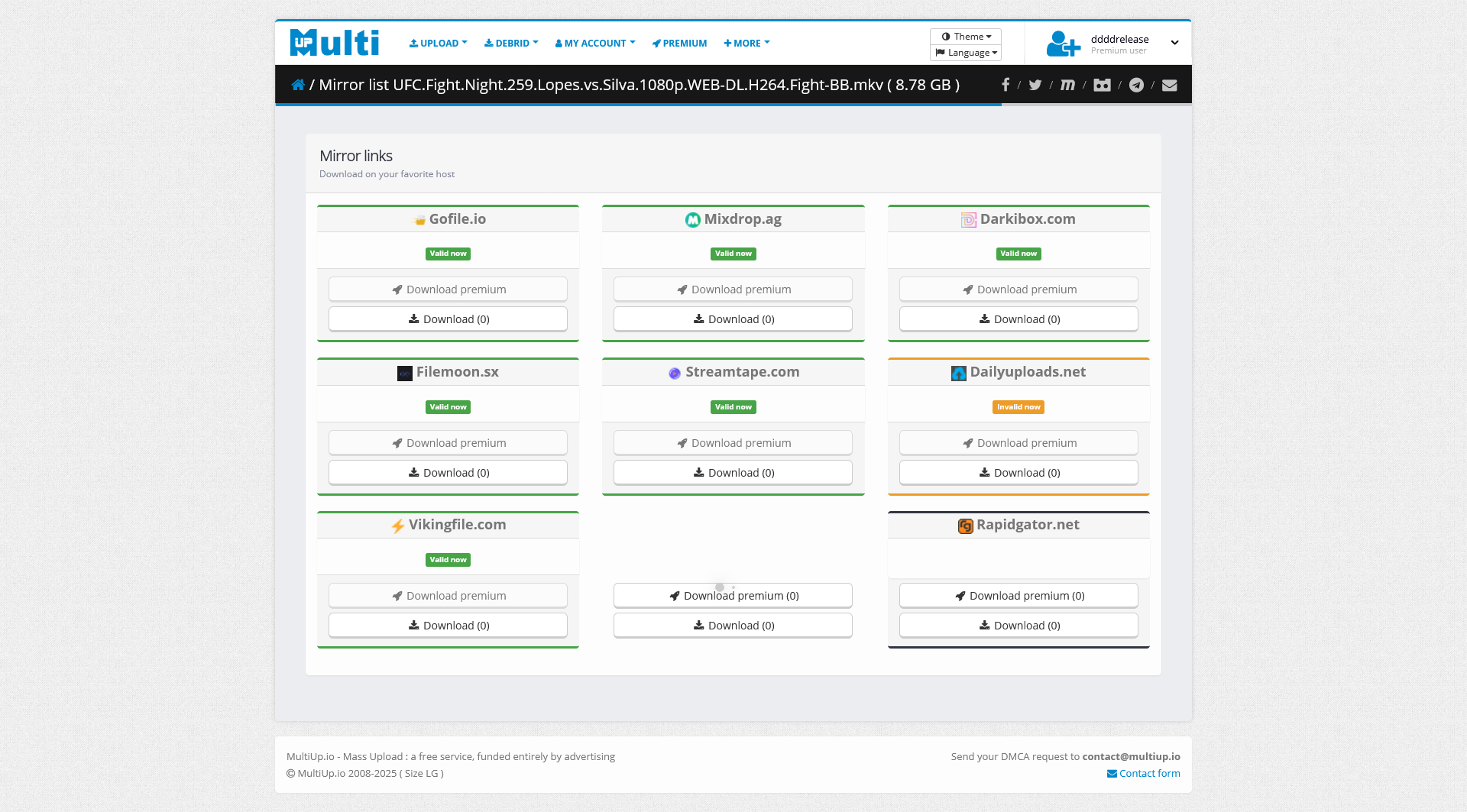Screen dimensions: 1467x812
Task: Download premium from Dailyuploads.net
Action: [1018, 443]
